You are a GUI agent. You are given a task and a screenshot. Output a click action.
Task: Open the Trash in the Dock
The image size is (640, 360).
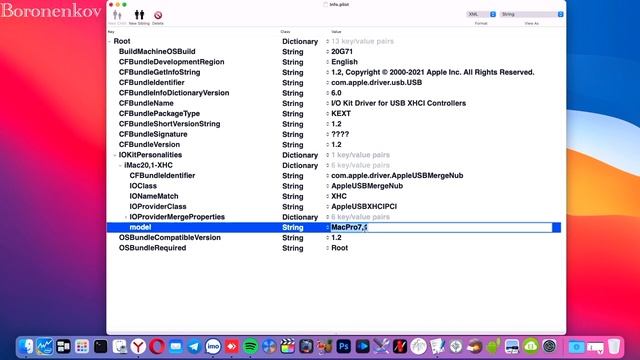[614, 347]
